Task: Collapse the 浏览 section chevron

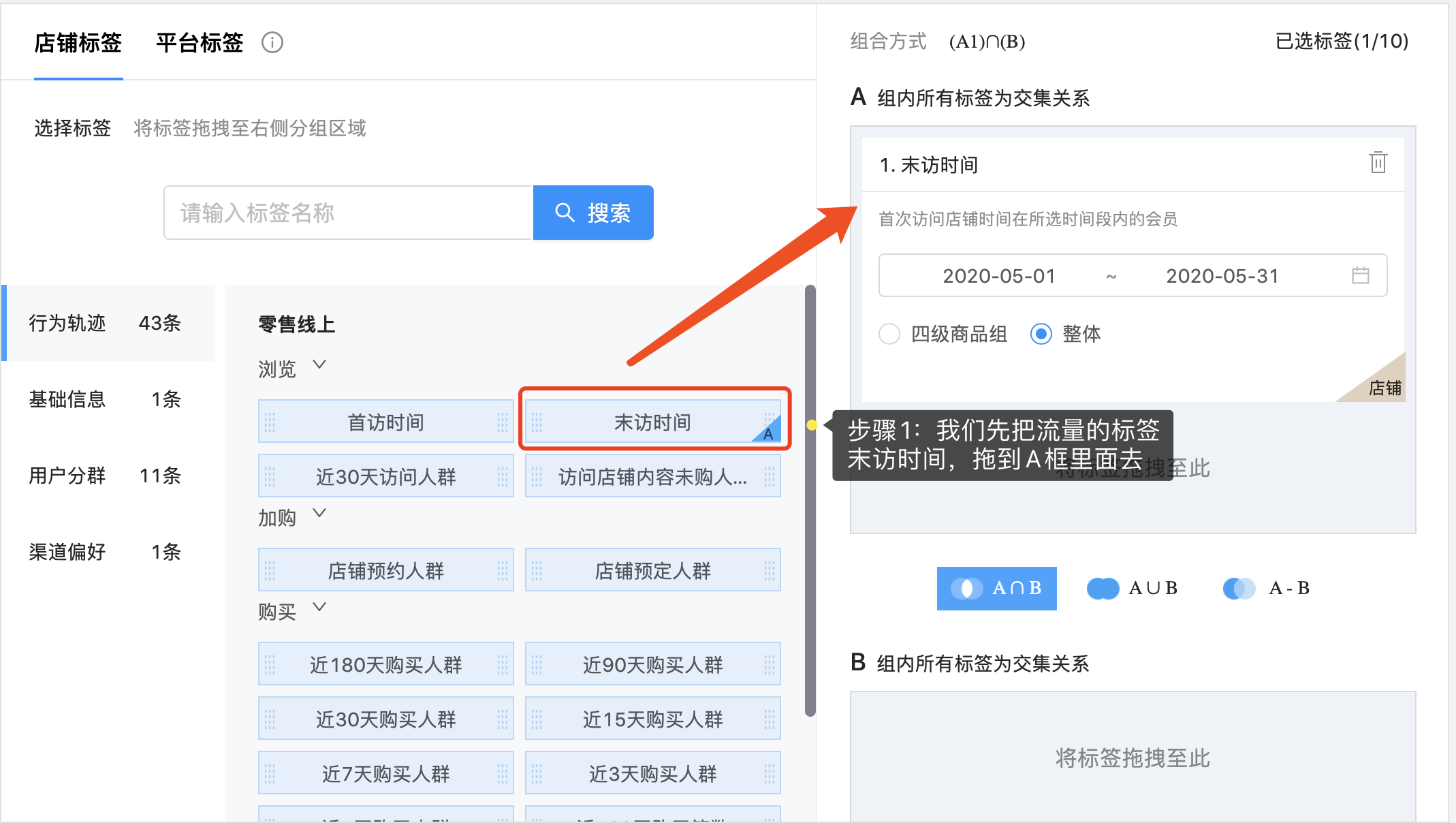Action: pyautogui.click(x=319, y=364)
